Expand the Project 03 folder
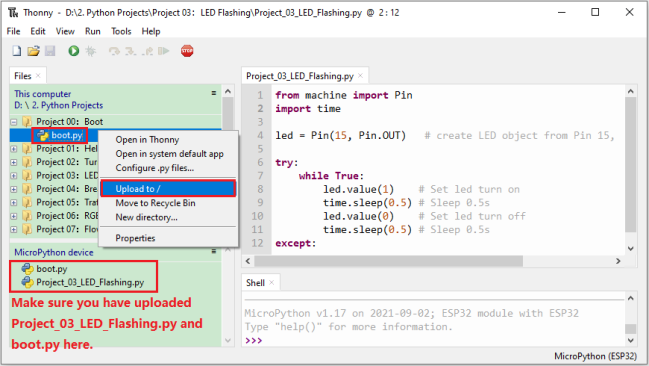Viewport: 649px width, 366px height. point(14,176)
